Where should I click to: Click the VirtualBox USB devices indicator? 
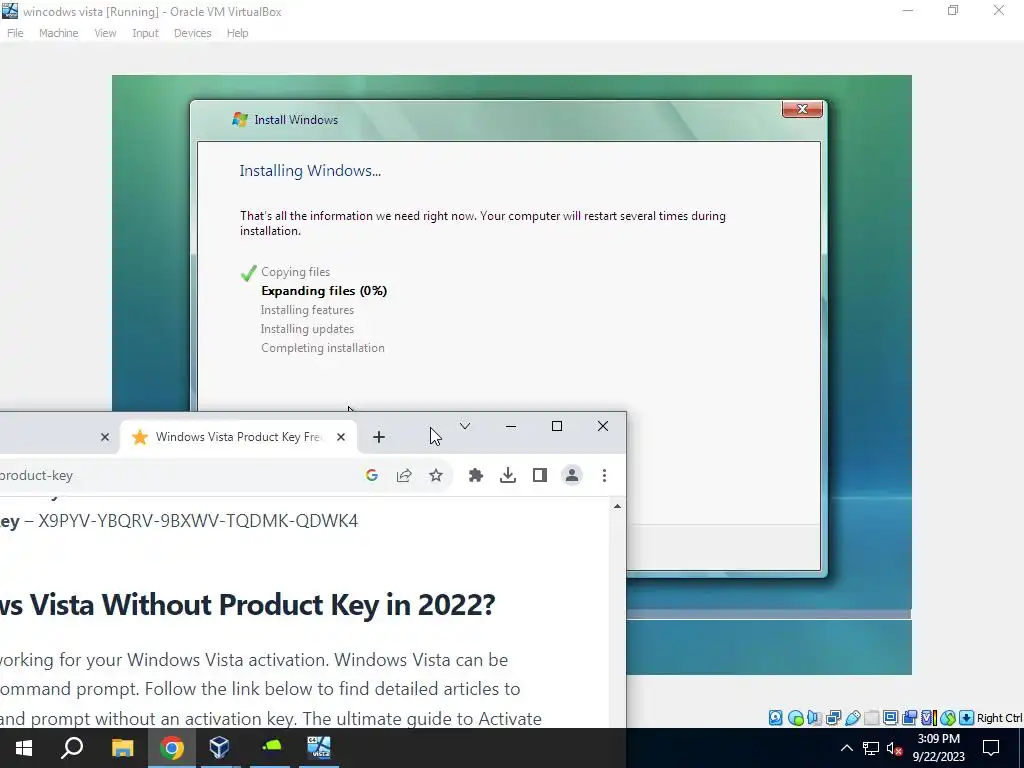pyautogui.click(x=852, y=718)
